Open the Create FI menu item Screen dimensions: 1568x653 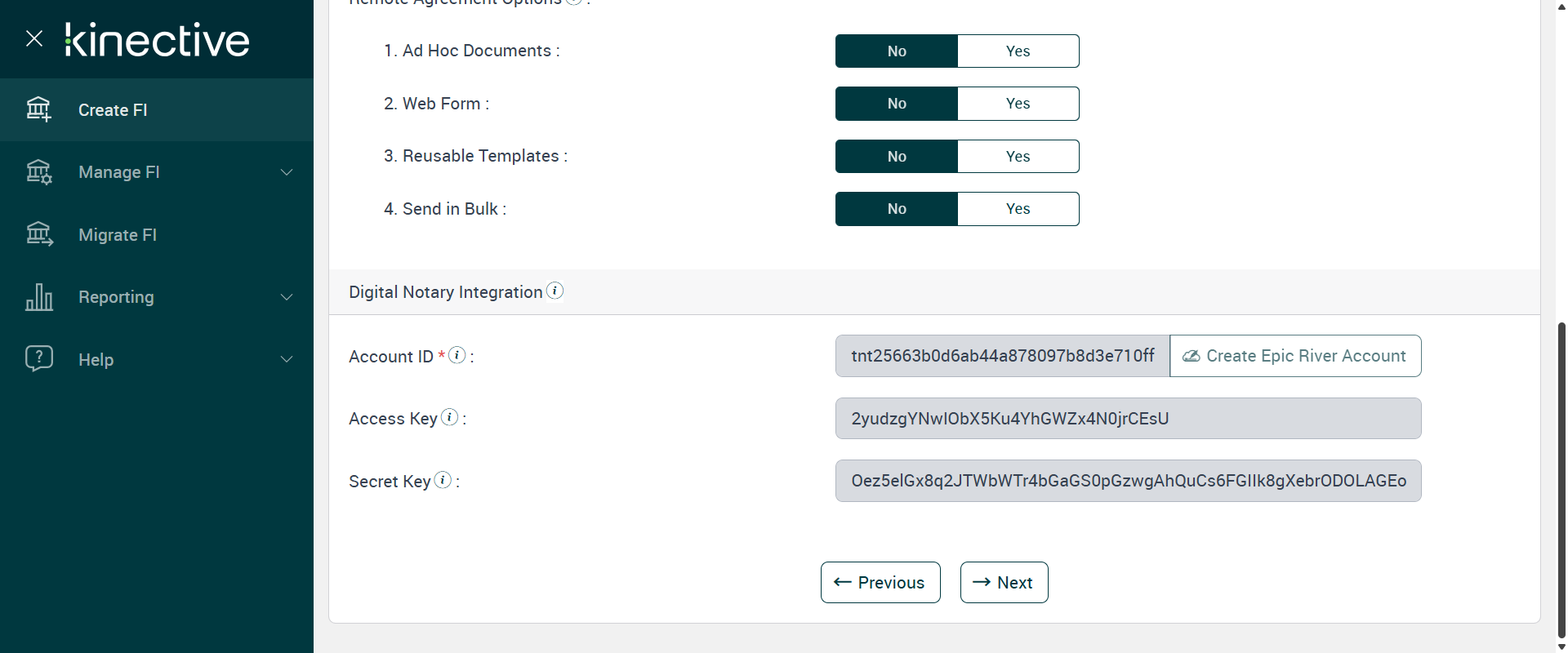click(x=113, y=110)
